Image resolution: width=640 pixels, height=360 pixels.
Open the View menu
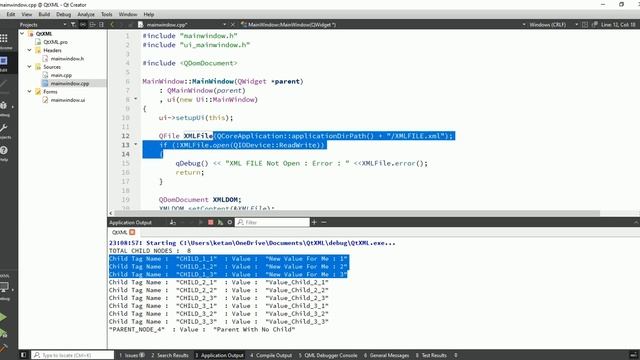[27, 14]
